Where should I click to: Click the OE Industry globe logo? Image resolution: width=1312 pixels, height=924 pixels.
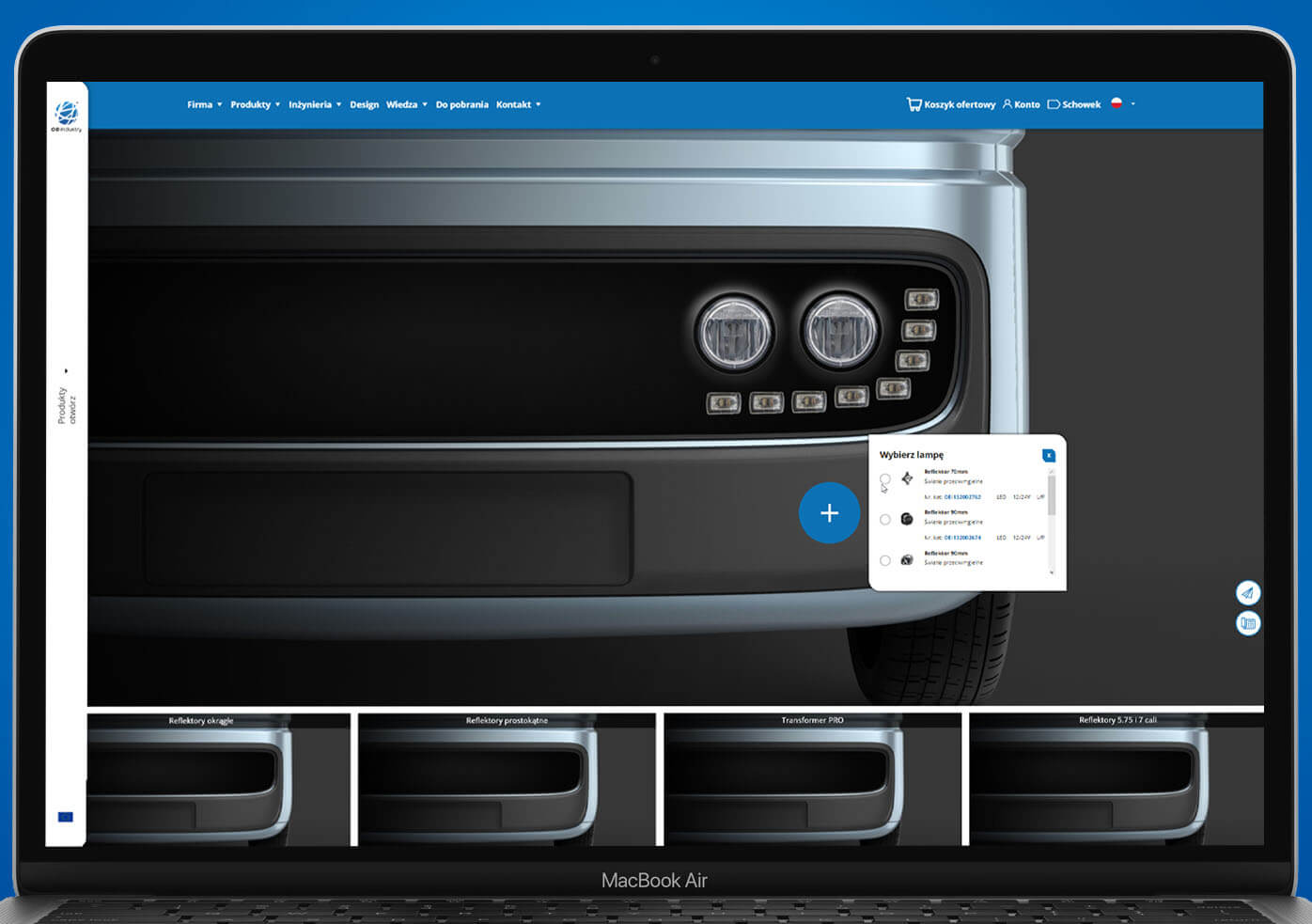(67, 114)
